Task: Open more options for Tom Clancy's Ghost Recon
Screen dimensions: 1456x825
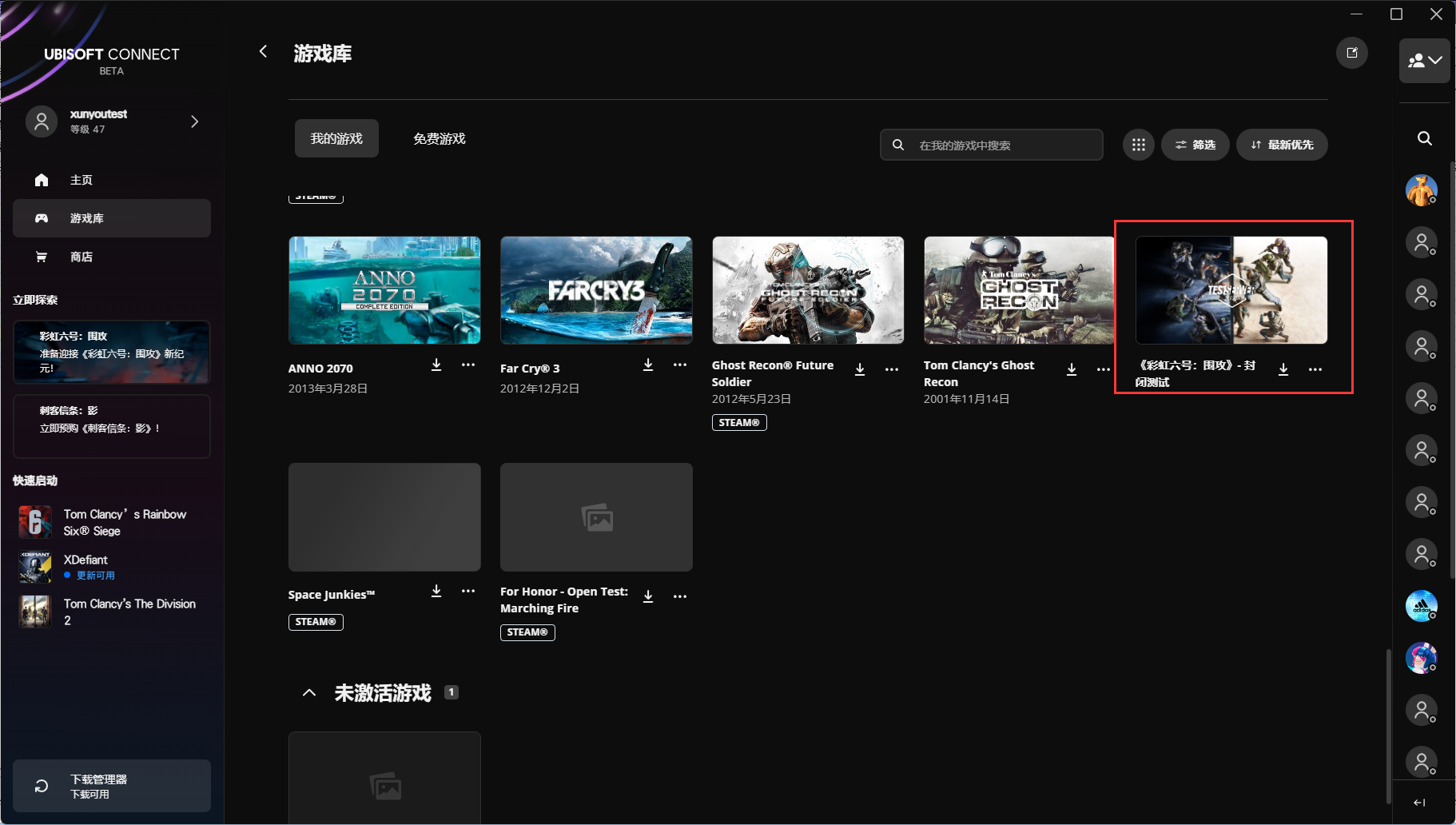Action: pyautogui.click(x=1104, y=369)
